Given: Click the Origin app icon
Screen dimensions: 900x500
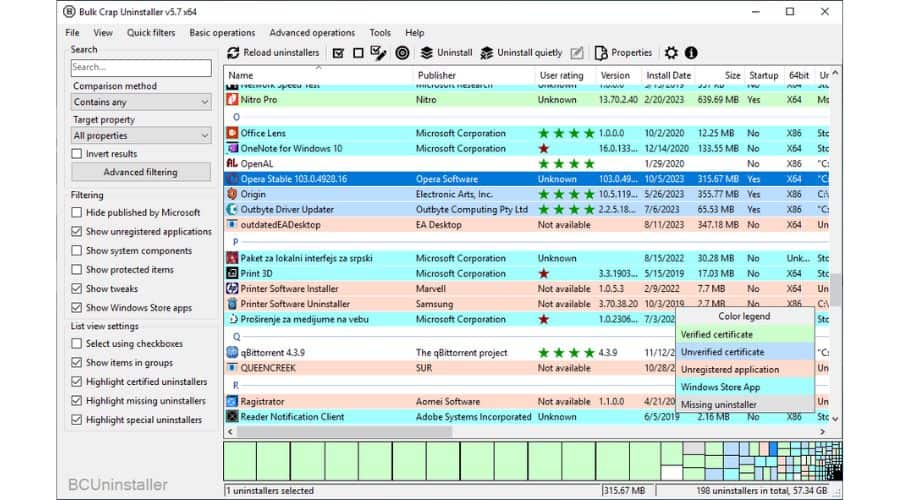Looking at the screenshot, I should [x=232, y=194].
